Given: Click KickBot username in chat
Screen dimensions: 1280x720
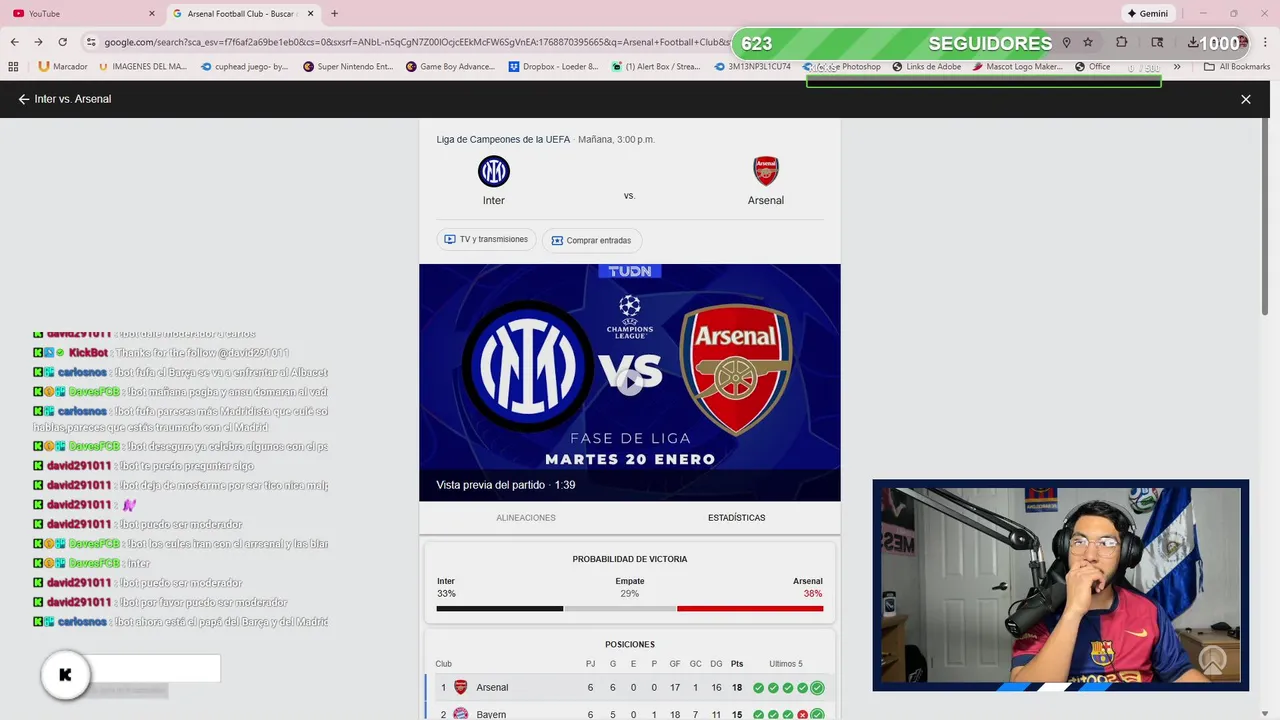Looking at the screenshot, I should click(88, 353).
